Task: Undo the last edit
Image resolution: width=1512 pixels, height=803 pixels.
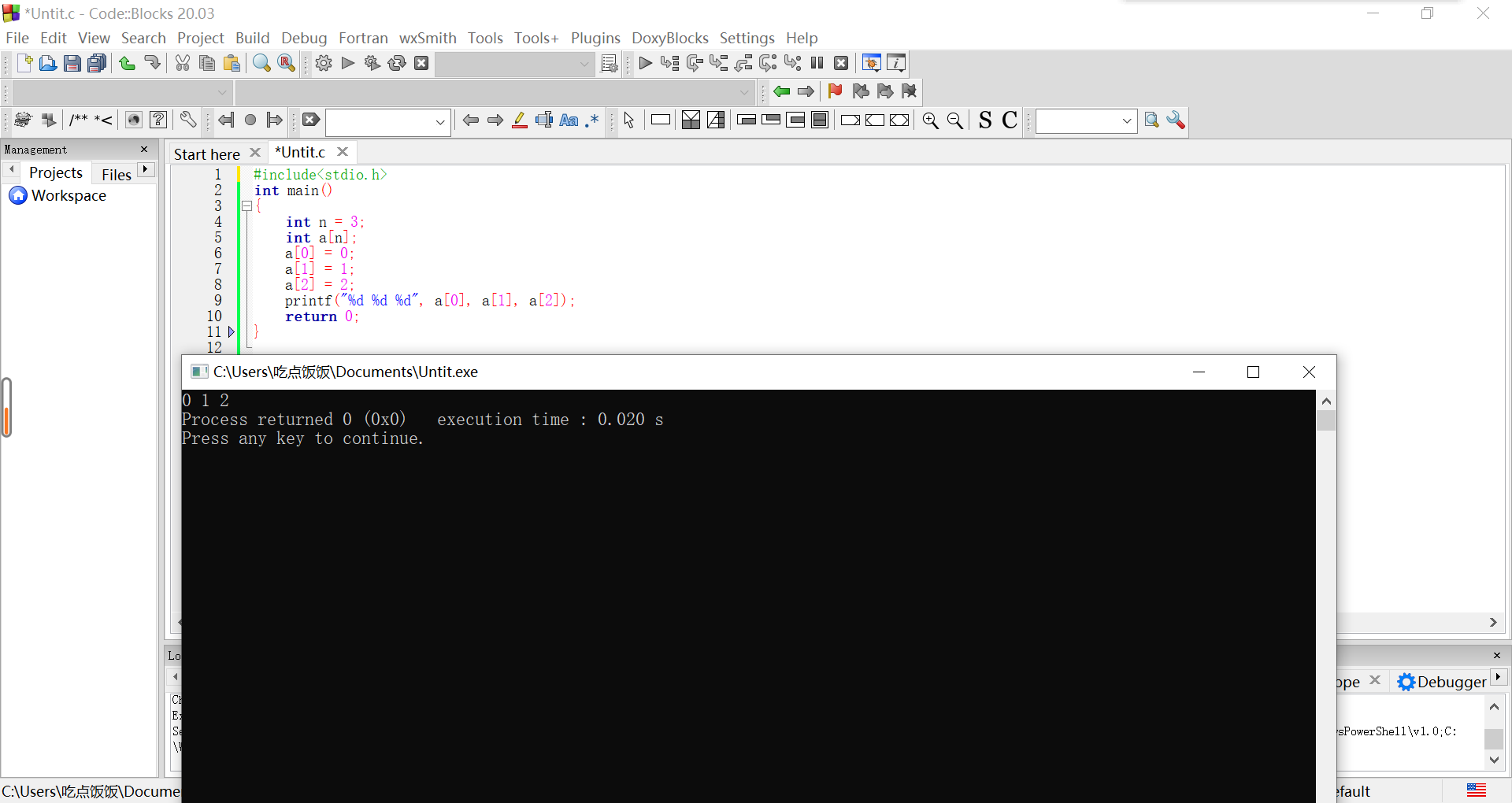Action: pos(127,63)
